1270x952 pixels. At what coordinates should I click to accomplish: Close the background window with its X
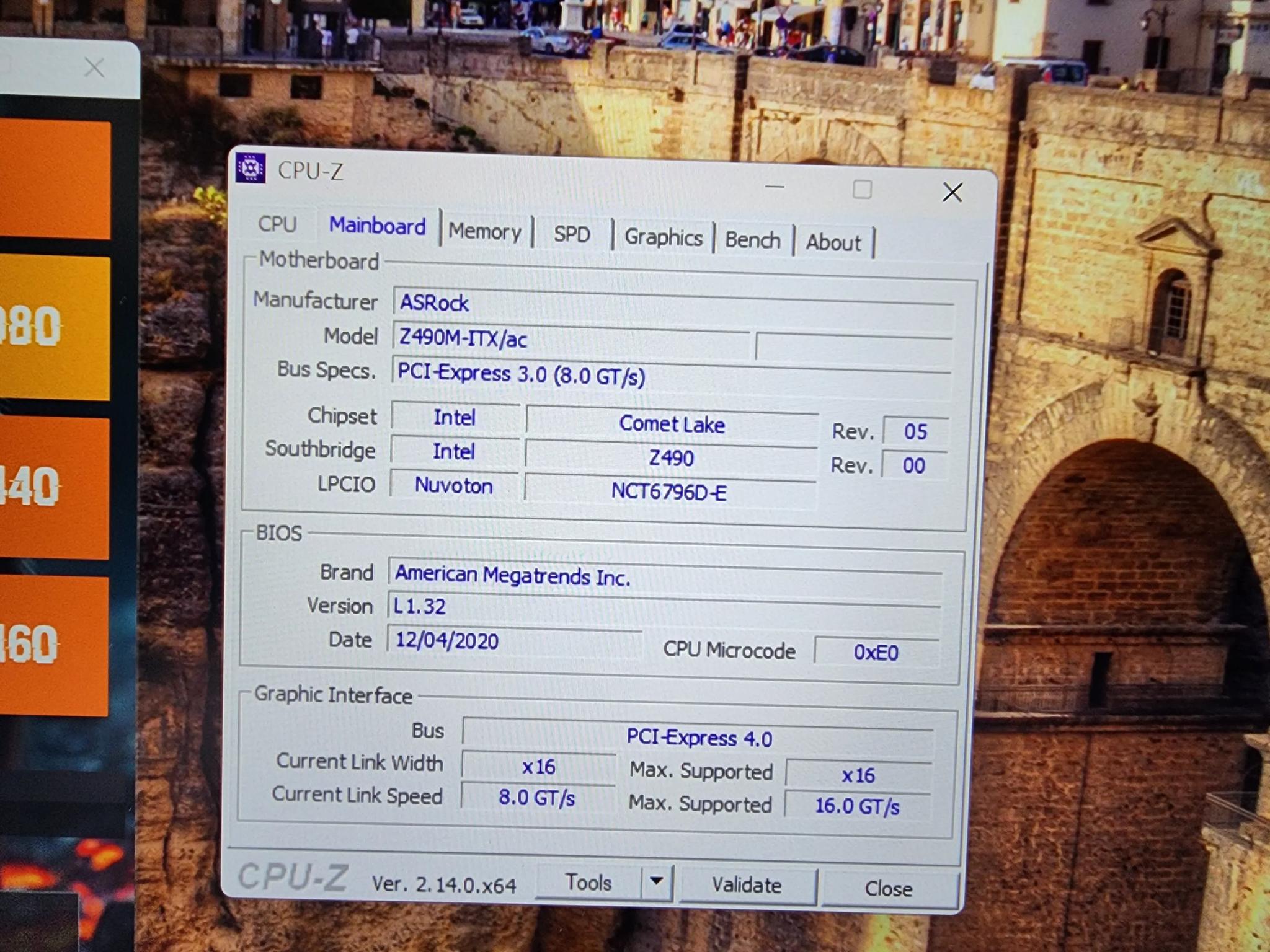[x=94, y=68]
